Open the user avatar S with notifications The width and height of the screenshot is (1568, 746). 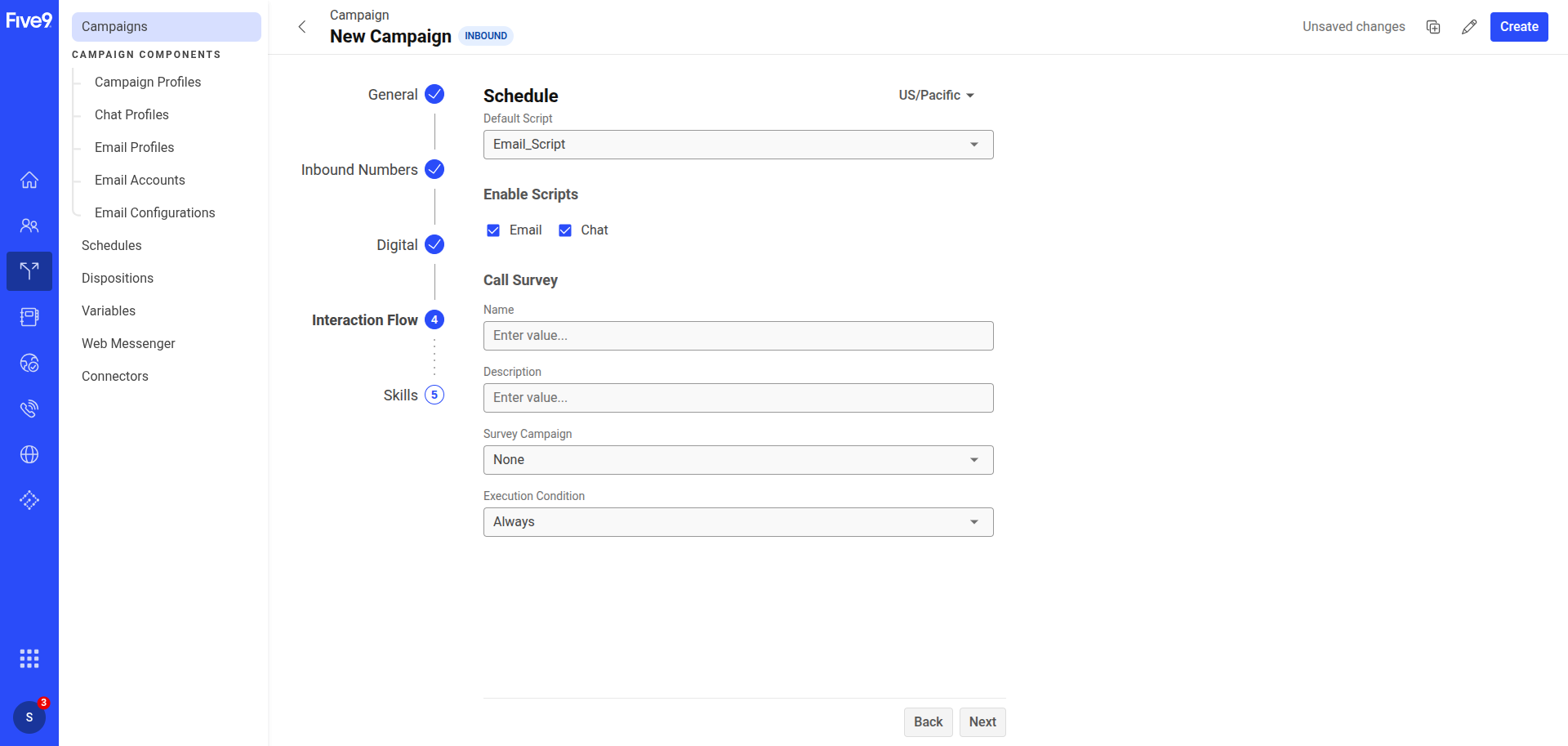coord(29,717)
